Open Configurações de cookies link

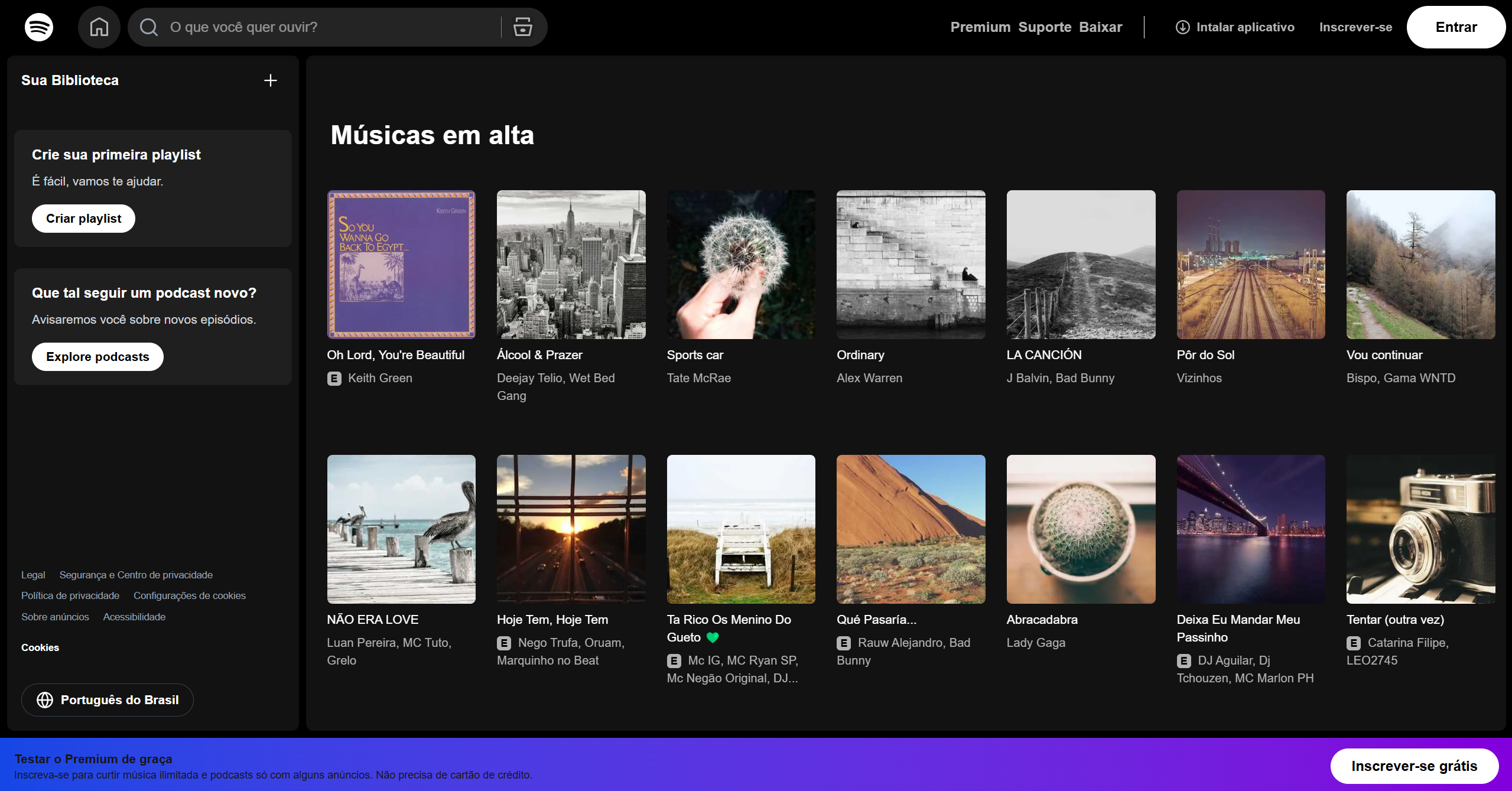point(189,595)
